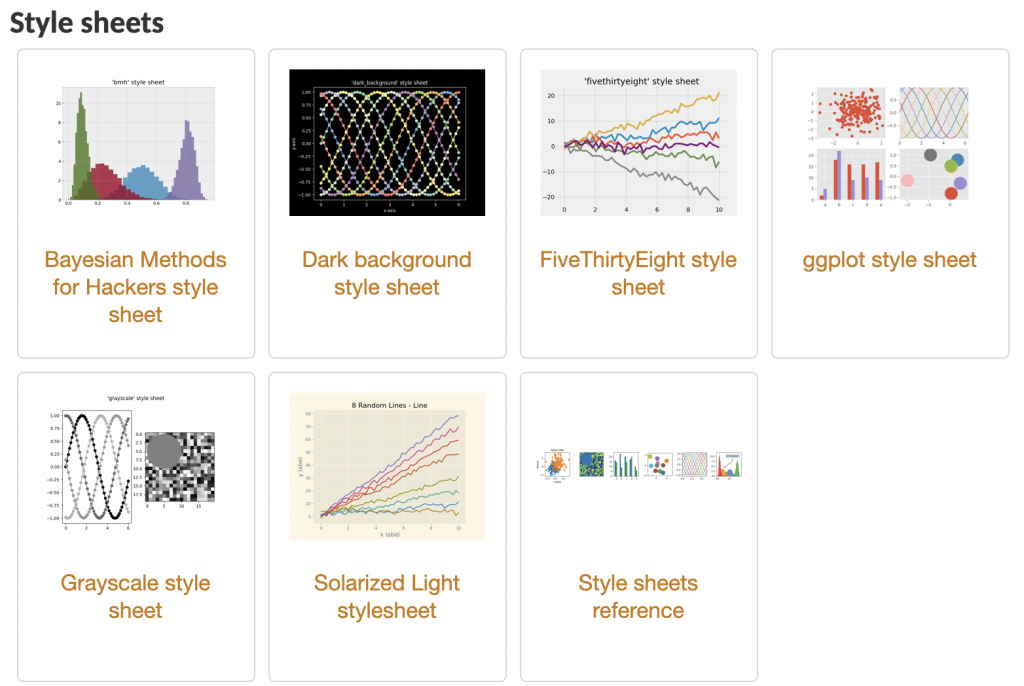Open the Grayscale style sheet link
This screenshot has height=686, width=1024.
click(135, 596)
